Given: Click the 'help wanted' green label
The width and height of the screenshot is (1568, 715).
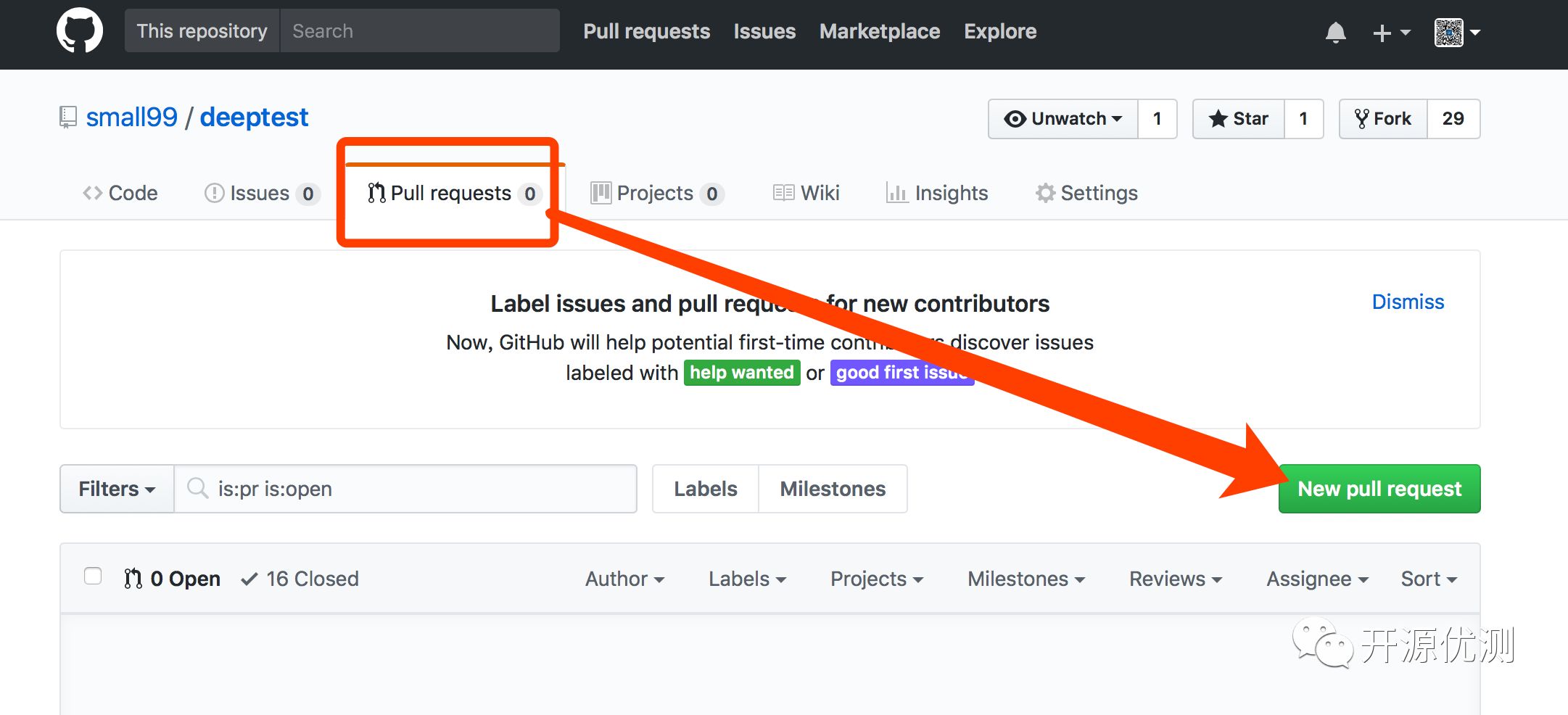Looking at the screenshot, I should [x=742, y=373].
